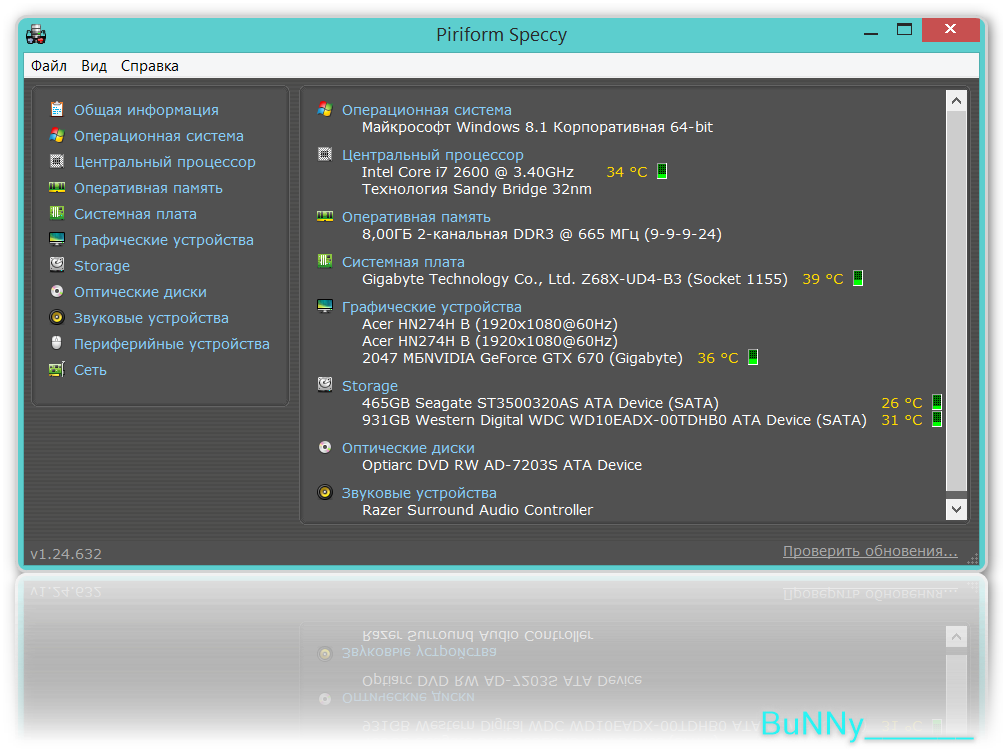Click the Системная плата motherboard icon in sidebar
1003x755 pixels.
coord(57,213)
